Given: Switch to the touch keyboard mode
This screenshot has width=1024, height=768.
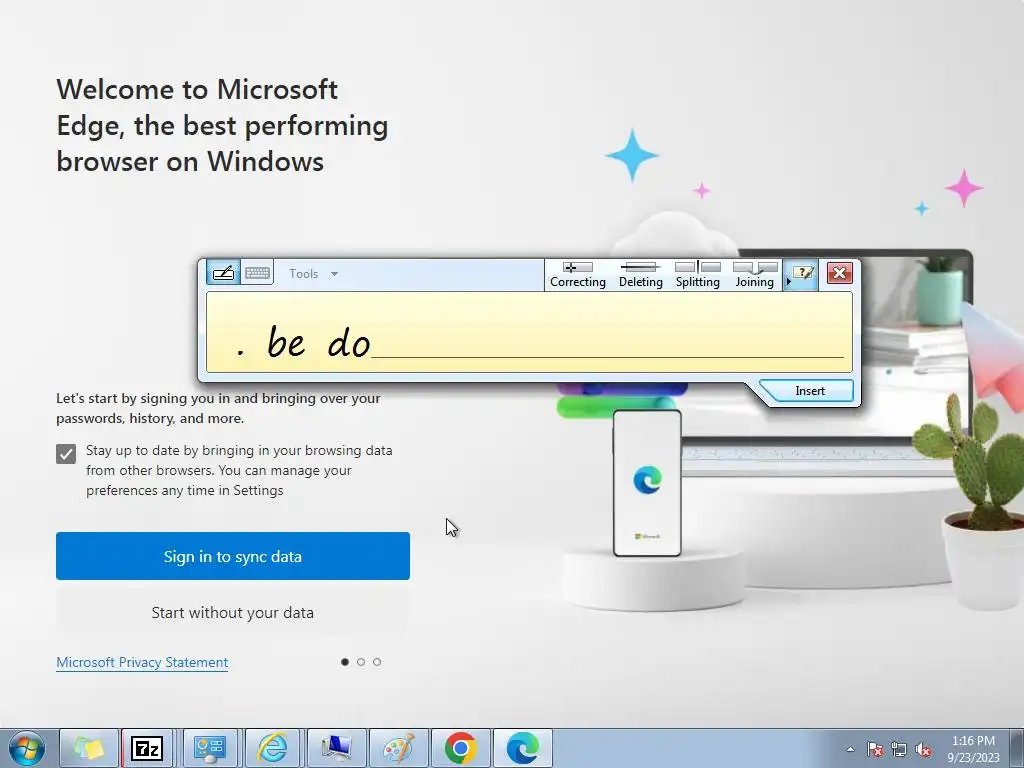Looking at the screenshot, I should pyautogui.click(x=257, y=273).
